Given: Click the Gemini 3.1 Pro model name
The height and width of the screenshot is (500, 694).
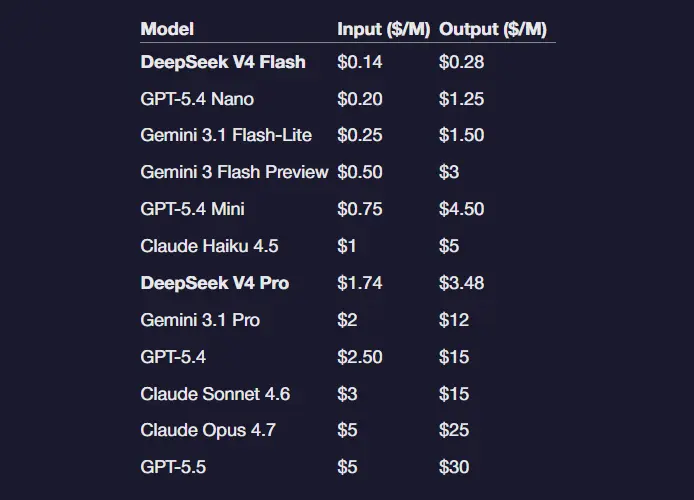Looking at the screenshot, I should tap(200, 320).
